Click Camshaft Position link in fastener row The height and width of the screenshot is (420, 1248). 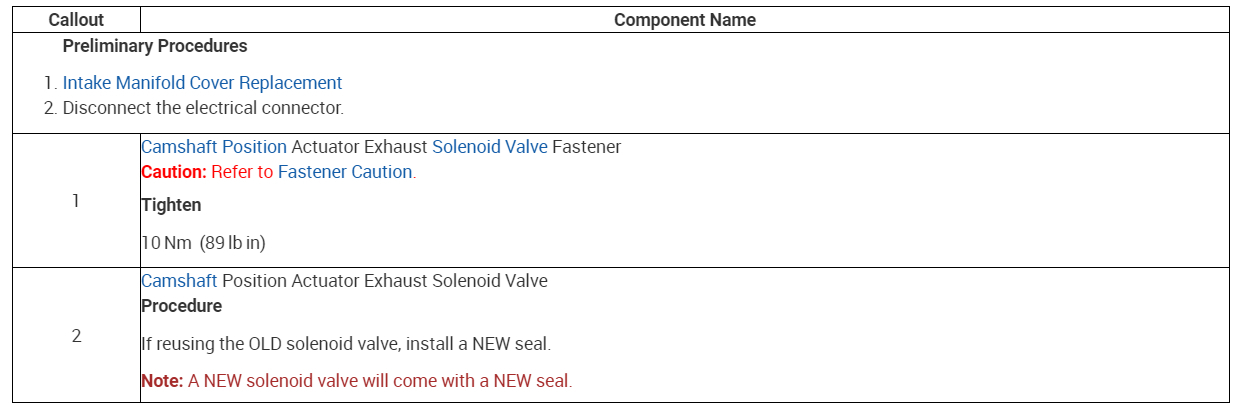click(x=214, y=147)
